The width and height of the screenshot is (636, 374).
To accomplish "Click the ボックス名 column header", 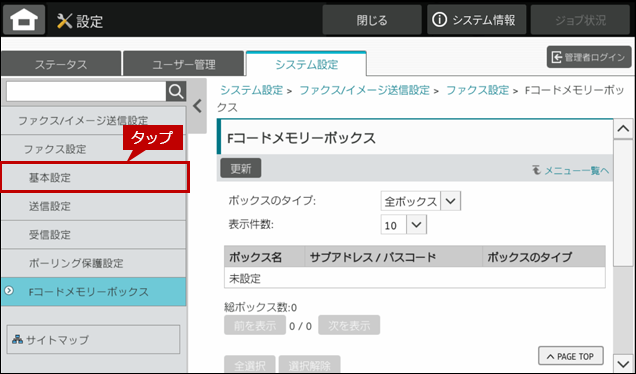I will (x=264, y=256).
